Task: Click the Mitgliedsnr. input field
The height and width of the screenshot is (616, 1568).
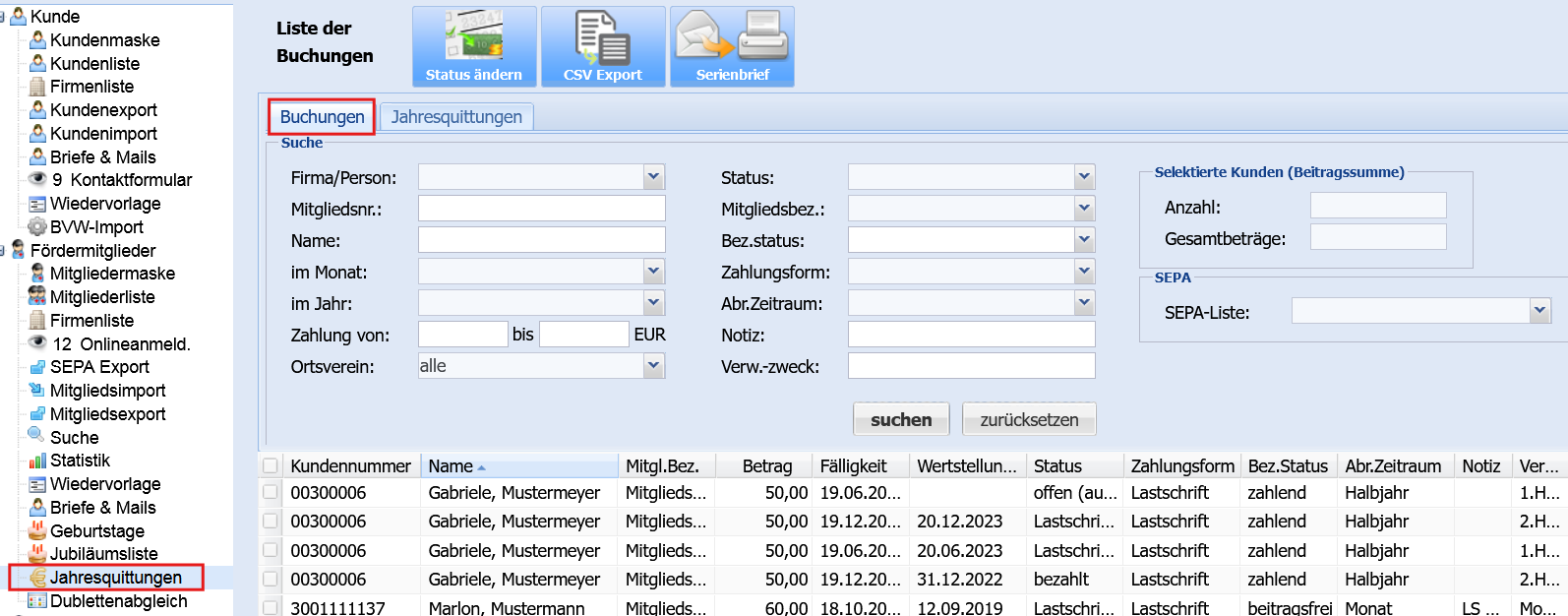Action: [x=542, y=209]
